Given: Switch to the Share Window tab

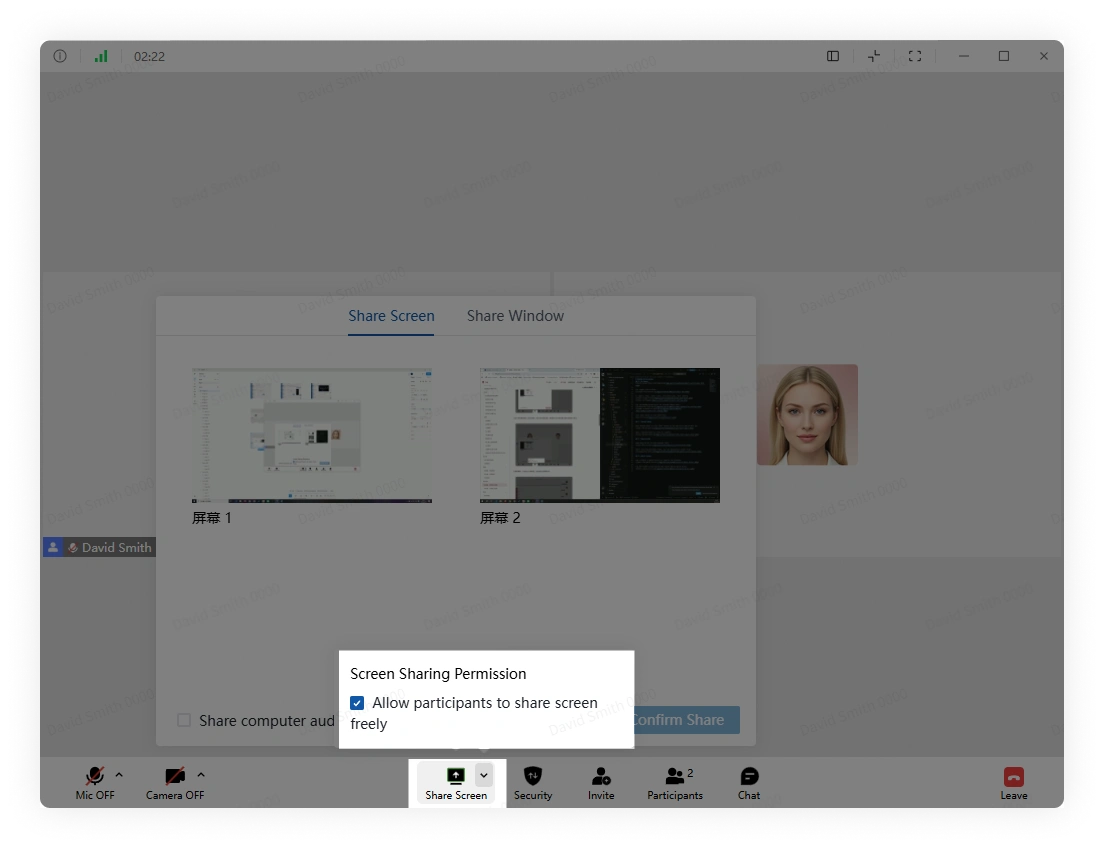Looking at the screenshot, I should (x=515, y=316).
